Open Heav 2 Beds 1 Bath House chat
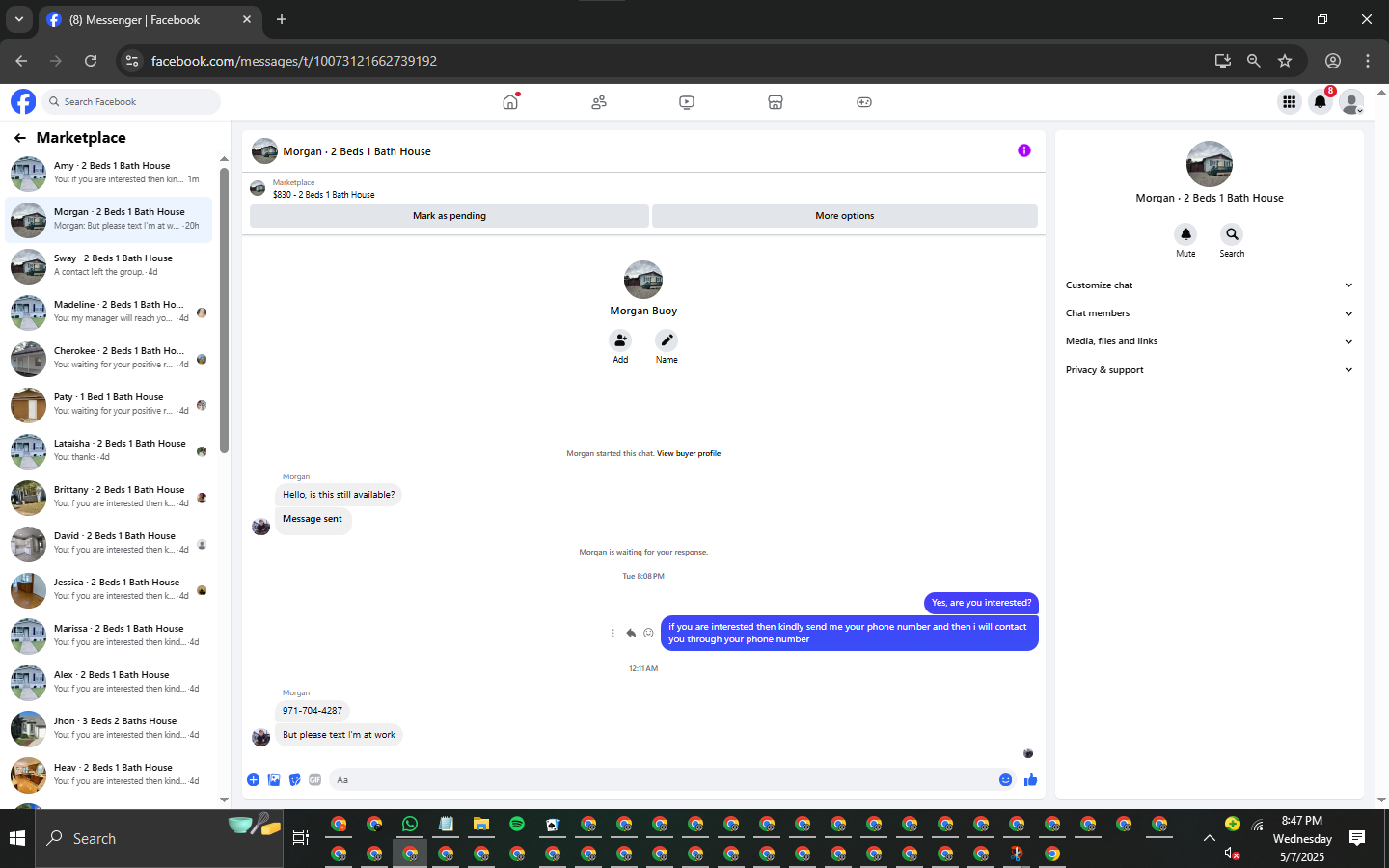 pyautogui.click(x=108, y=775)
